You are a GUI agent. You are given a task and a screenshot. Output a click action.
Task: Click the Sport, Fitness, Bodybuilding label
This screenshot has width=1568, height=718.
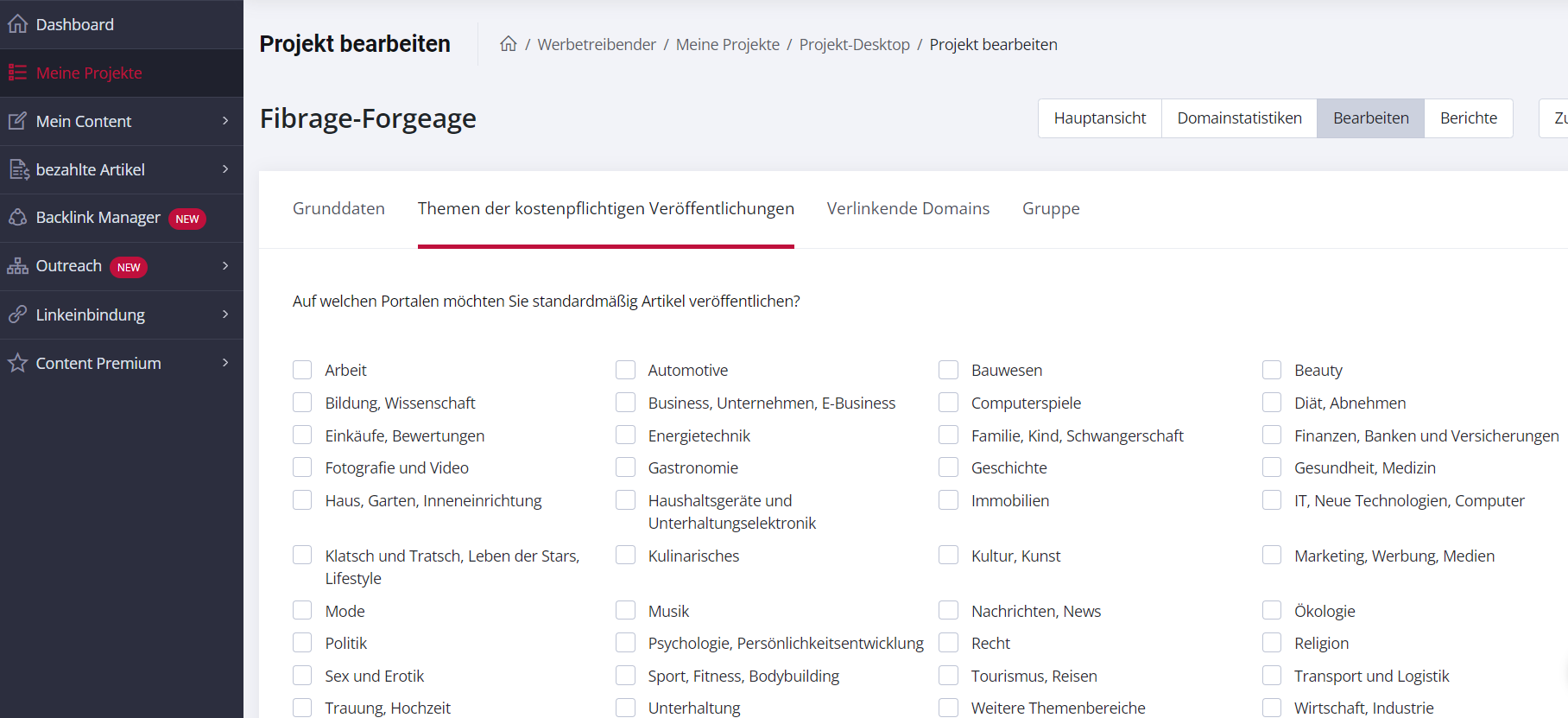coord(744,676)
